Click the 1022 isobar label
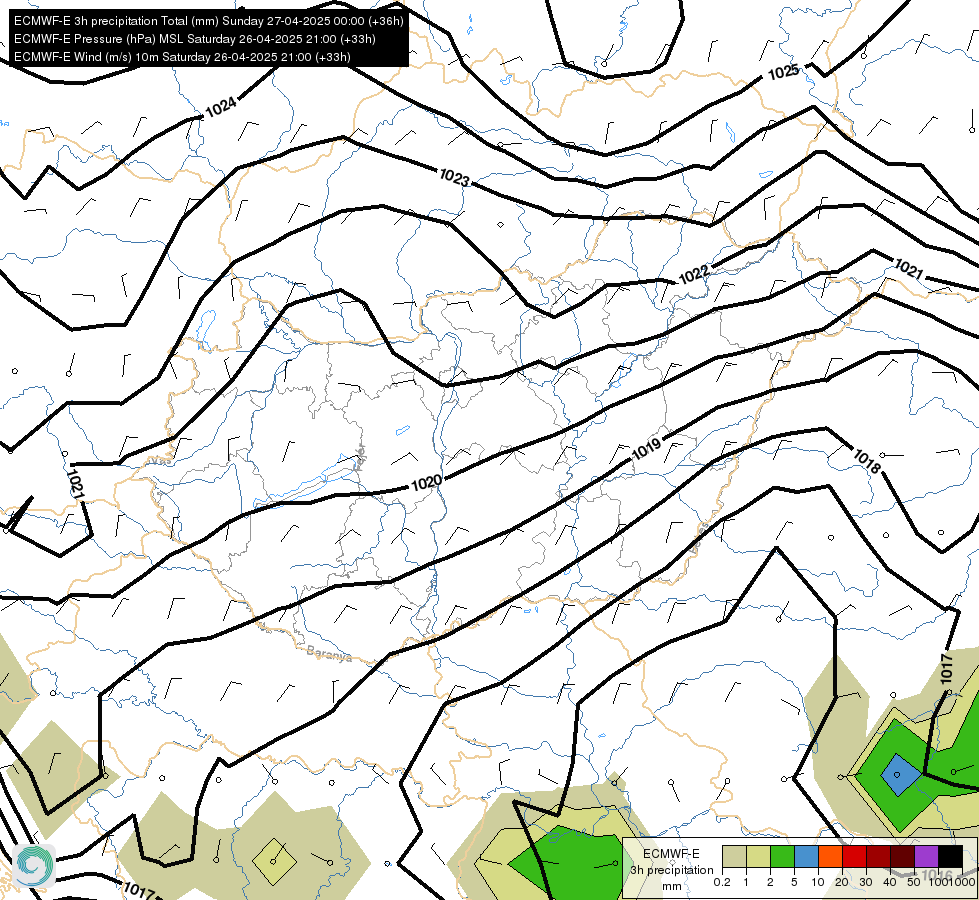 (x=694, y=274)
